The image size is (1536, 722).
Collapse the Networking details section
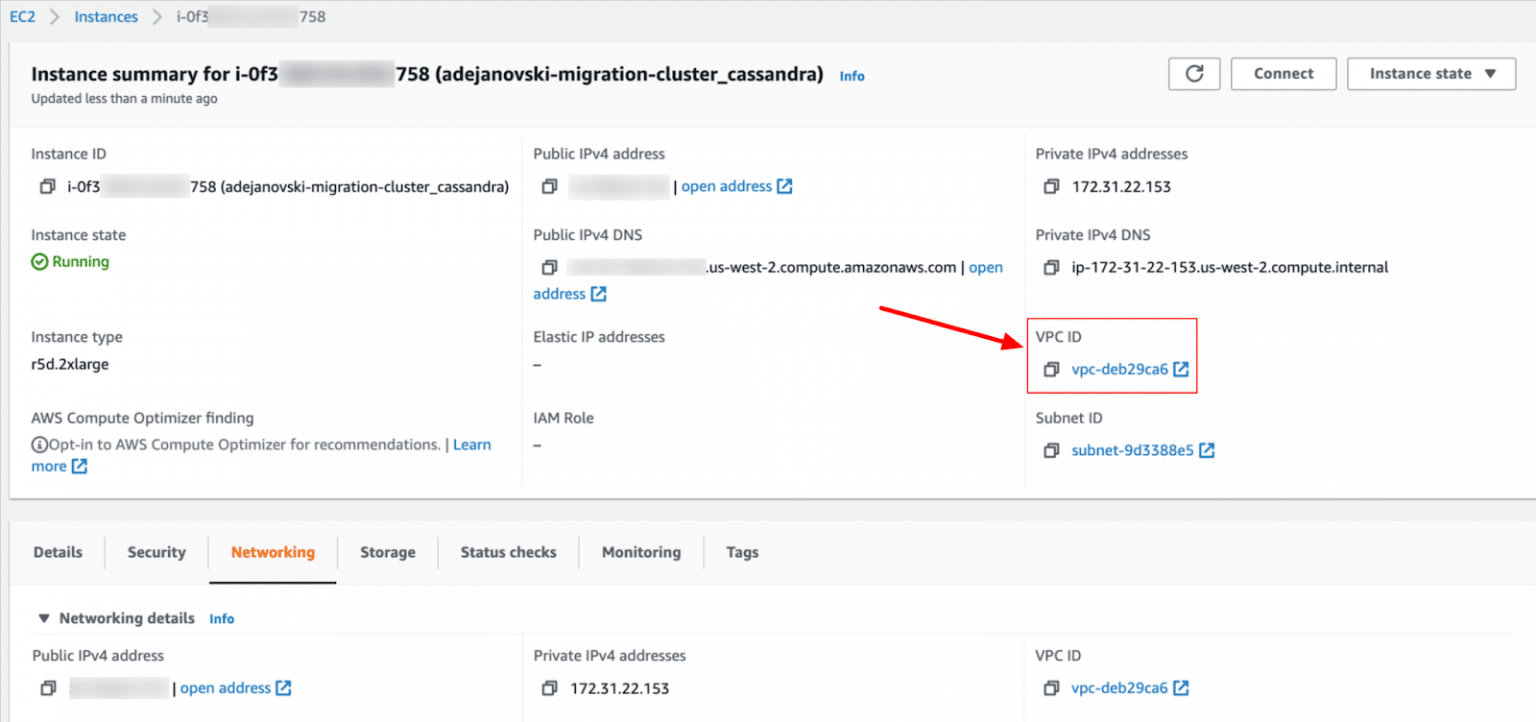(x=43, y=619)
